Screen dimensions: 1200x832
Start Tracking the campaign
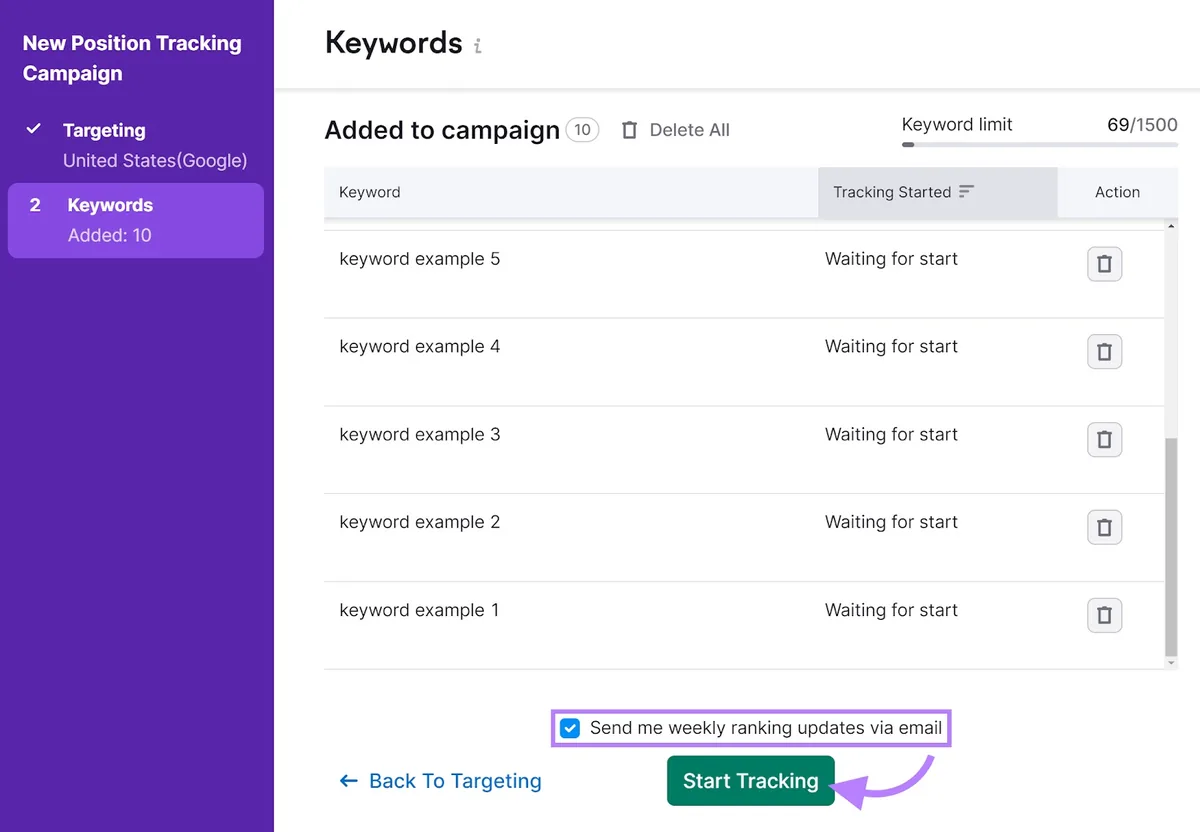coord(750,781)
